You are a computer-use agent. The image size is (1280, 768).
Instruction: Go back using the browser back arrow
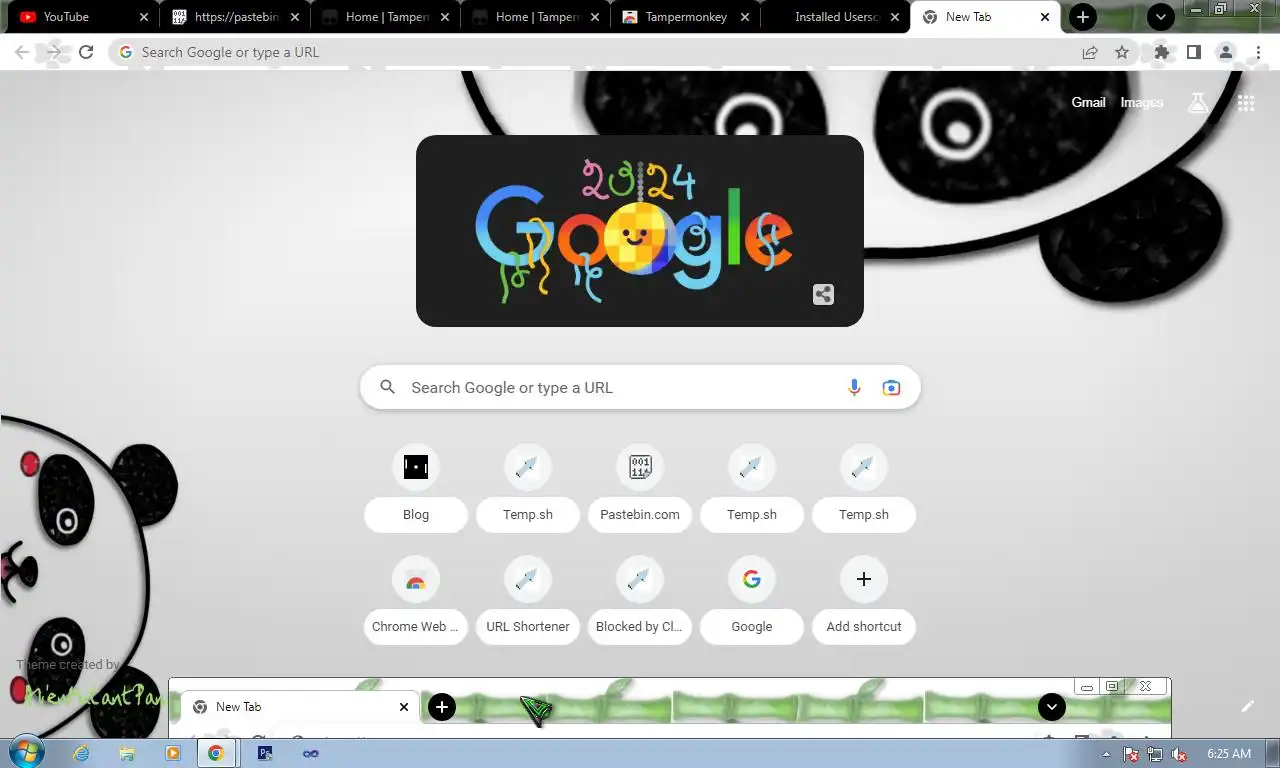[22, 52]
